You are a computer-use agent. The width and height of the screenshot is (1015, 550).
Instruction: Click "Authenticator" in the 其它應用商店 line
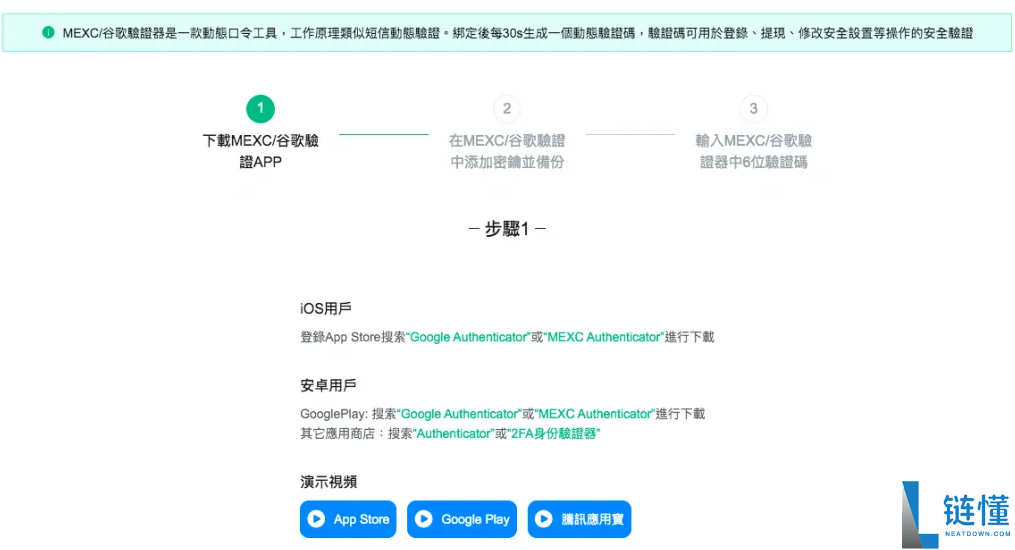click(454, 434)
